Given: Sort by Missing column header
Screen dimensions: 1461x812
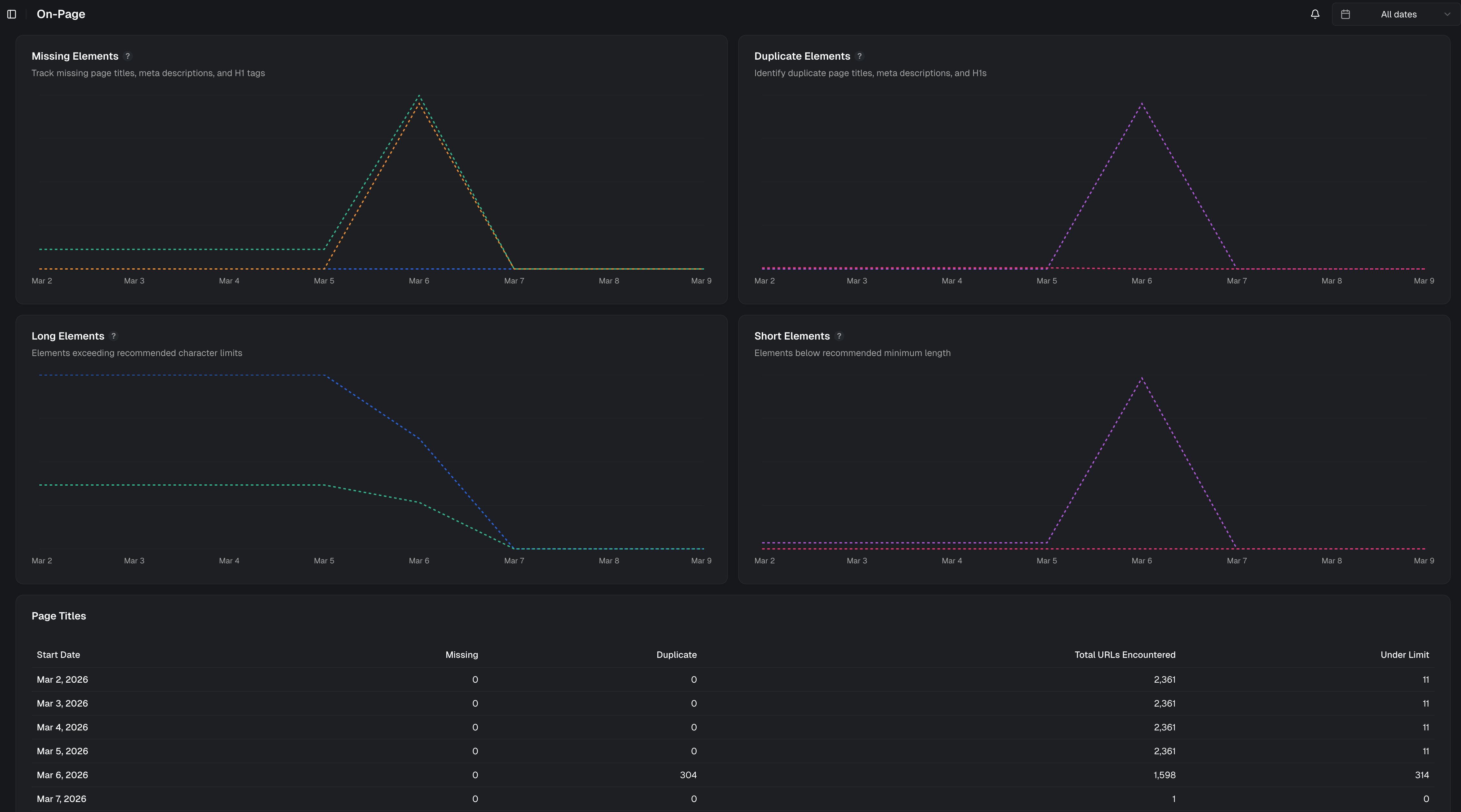Looking at the screenshot, I should (x=461, y=655).
